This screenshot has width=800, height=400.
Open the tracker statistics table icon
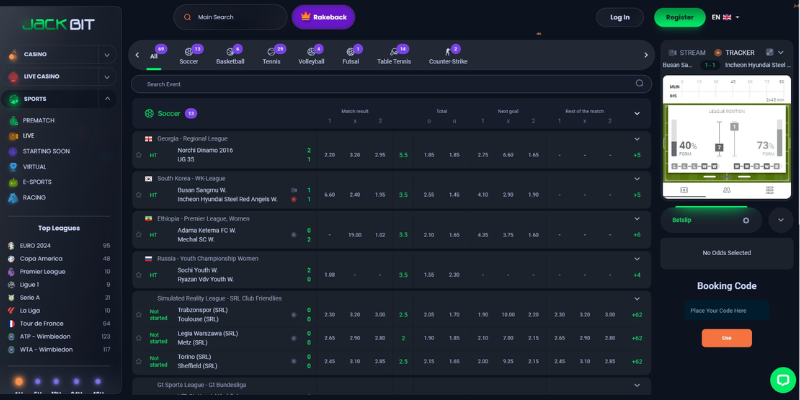click(x=769, y=190)
